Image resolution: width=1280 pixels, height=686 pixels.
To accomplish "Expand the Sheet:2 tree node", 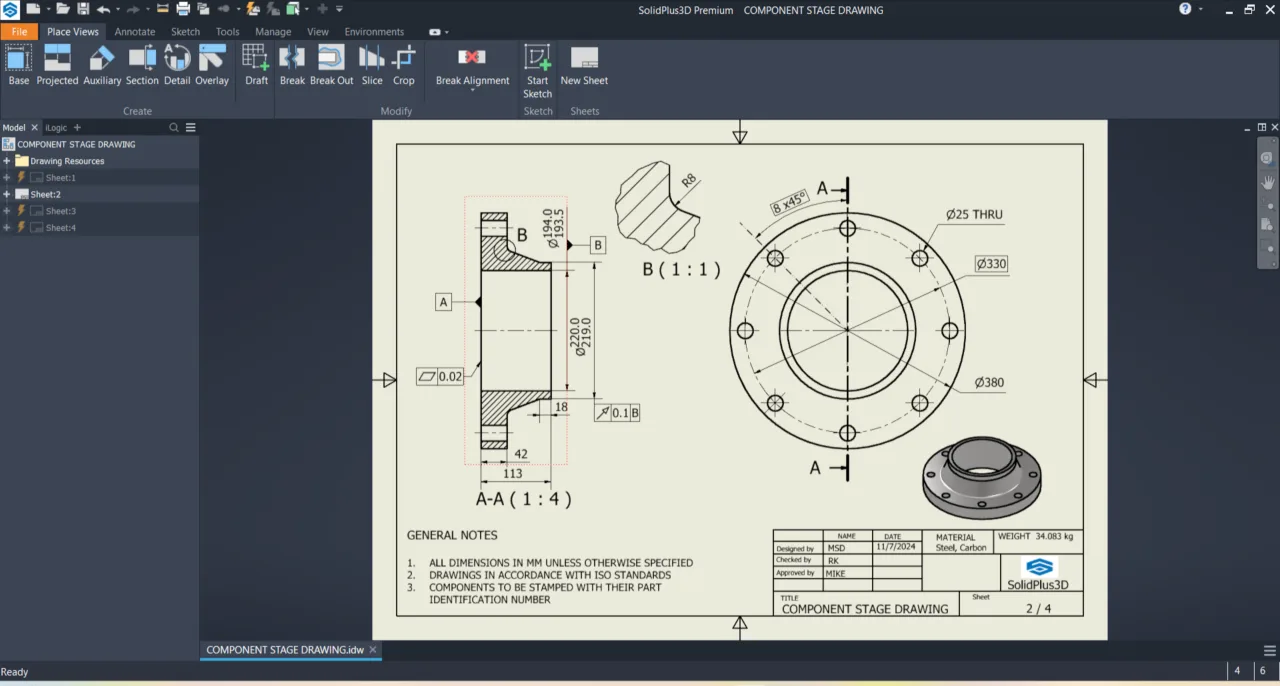I will (7, 194).
